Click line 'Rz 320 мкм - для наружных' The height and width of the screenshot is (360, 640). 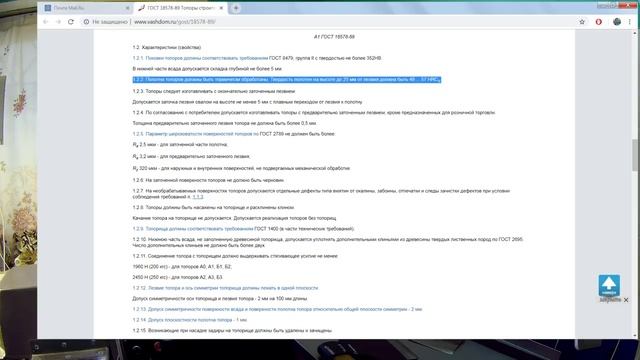click(241, 169)
